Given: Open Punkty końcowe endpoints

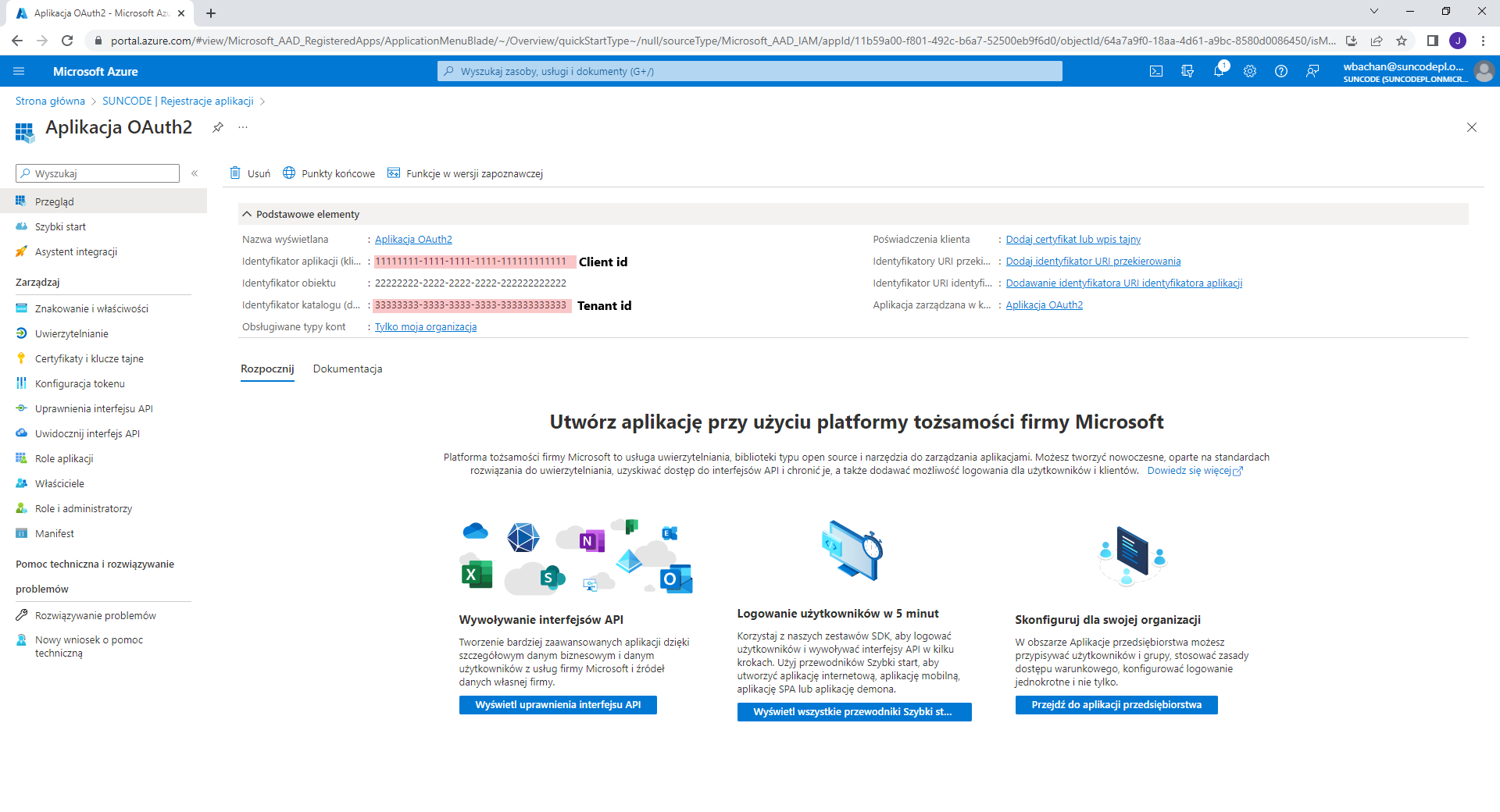Looking at the screenshot, I should coord(329,173).
